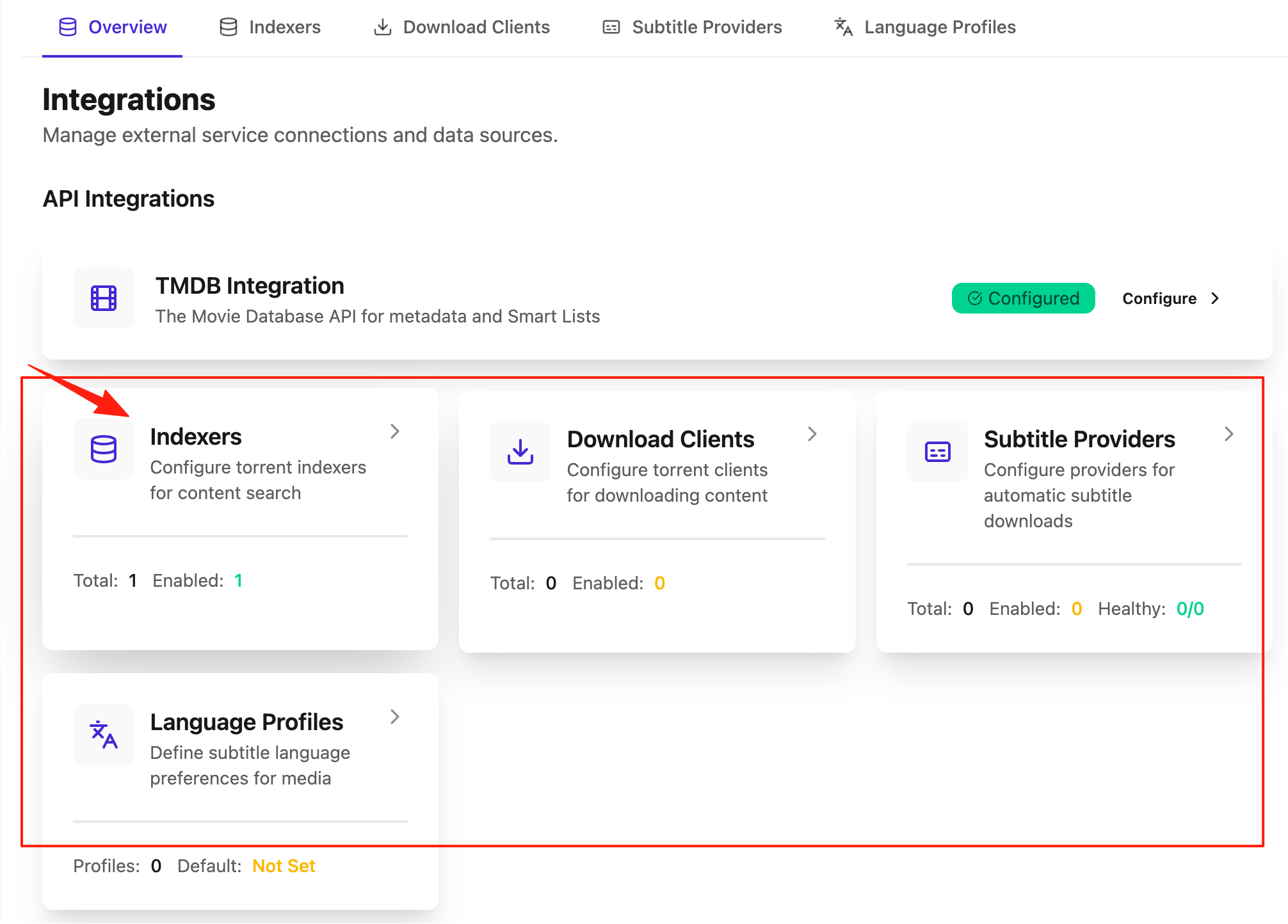Screen dimensions: 1288x924
Task: Click the Not Set default language value
Action: click(284, 866)
